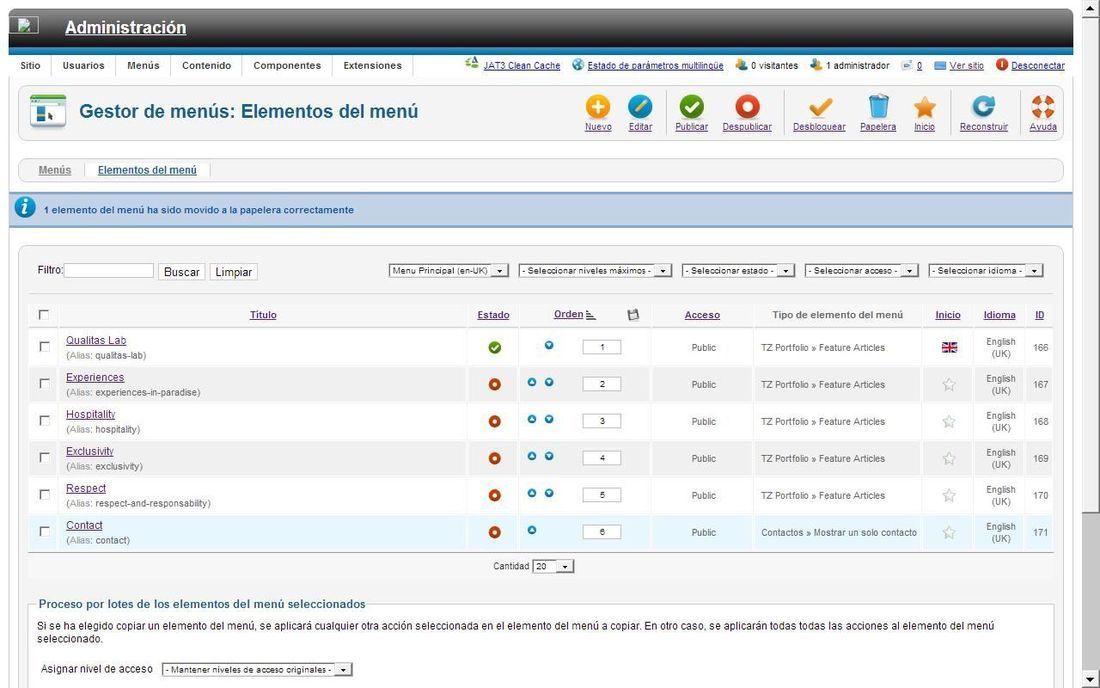The width and height of the screenshot is (1100, 688).
Task: Move Qualitas Lab down in order
Action: coord(549,345)
